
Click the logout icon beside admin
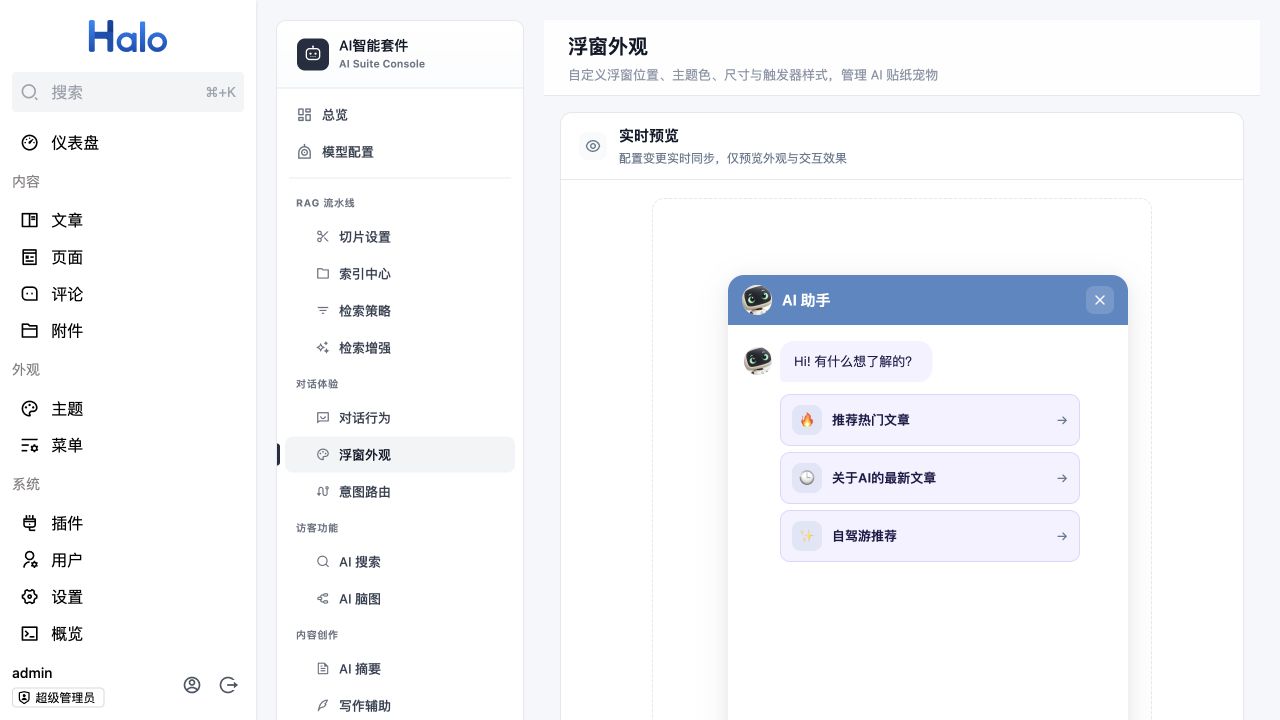pyautogui.click(x=228, y=685)
